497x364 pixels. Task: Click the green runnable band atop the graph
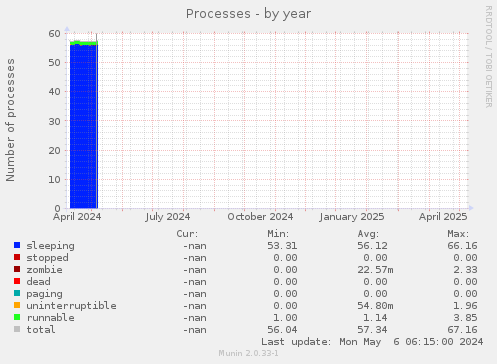tap(84, 43)
